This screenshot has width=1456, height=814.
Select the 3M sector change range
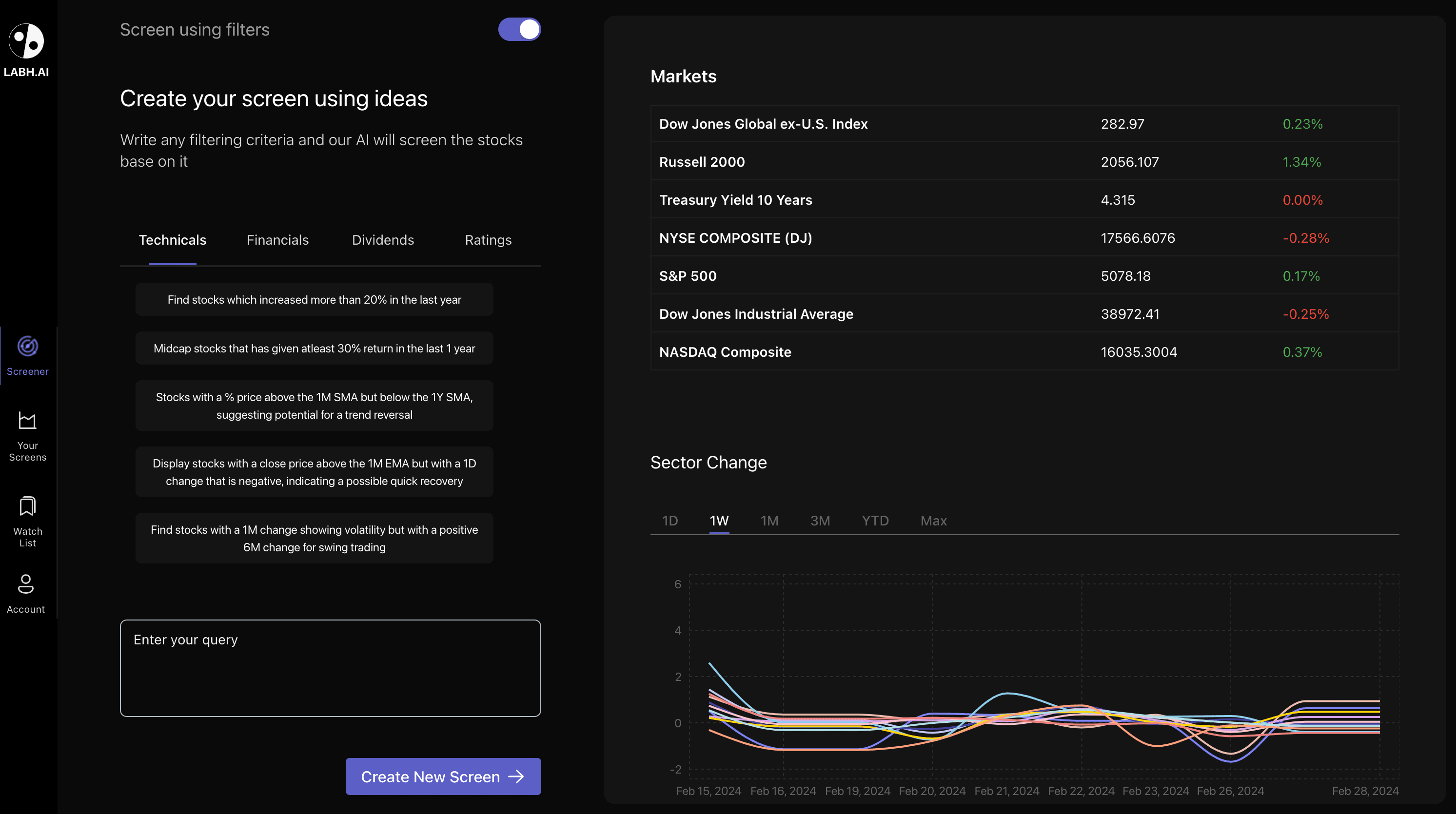(820, 521)
